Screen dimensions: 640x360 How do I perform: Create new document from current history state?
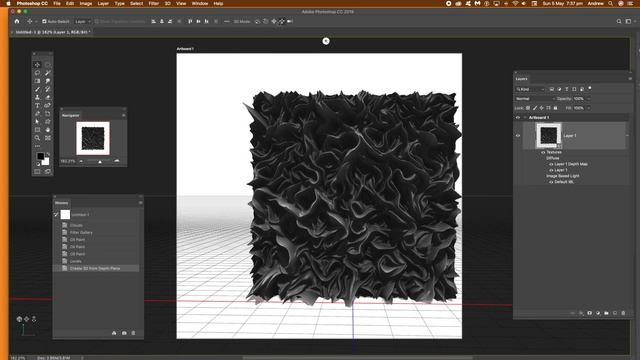click(x=114, y=333)
